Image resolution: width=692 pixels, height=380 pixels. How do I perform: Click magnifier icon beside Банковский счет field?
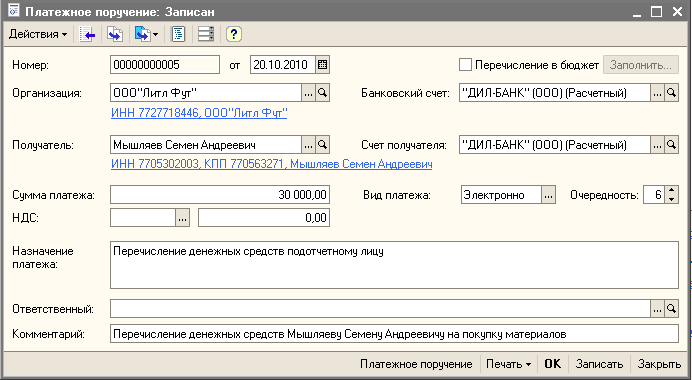point(671,93)
